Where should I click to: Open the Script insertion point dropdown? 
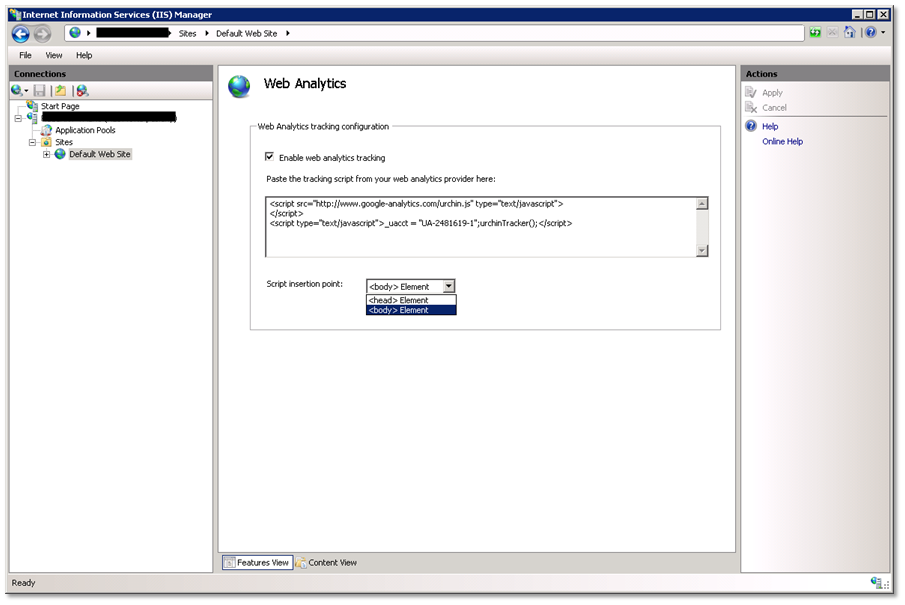(449, 286)
